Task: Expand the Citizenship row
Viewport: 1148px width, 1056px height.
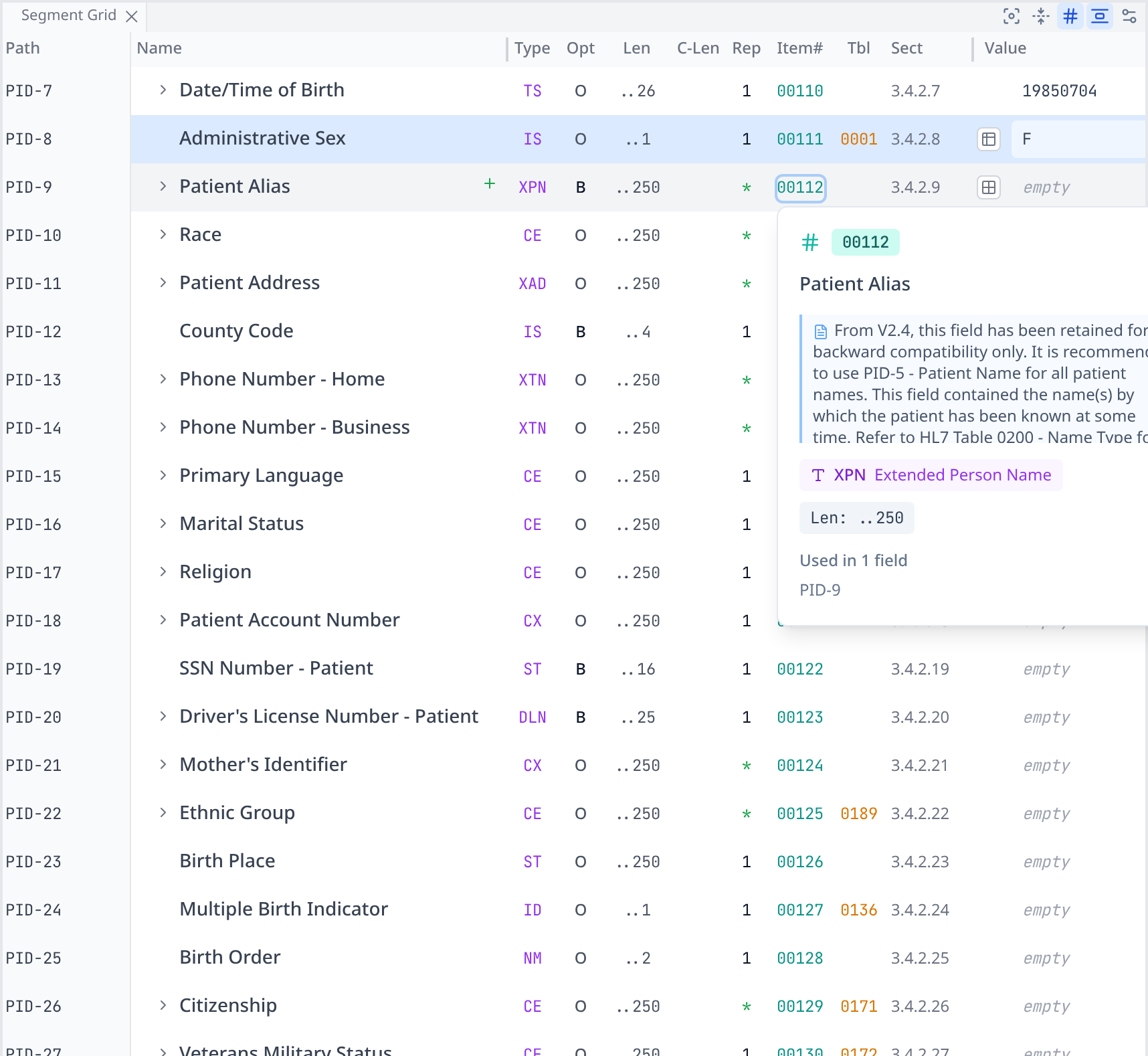Action: (163, 1005)
